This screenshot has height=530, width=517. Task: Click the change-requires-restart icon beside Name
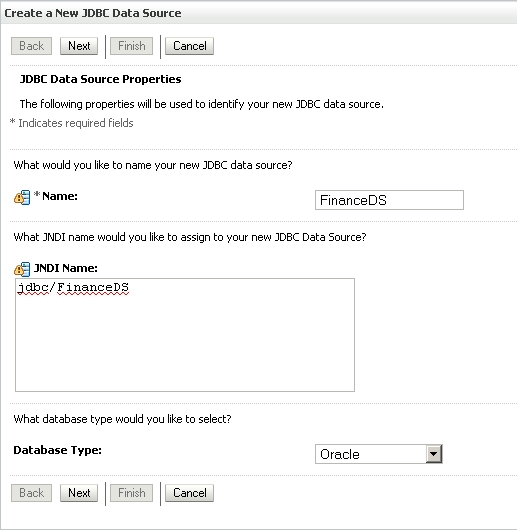[22, 197]
